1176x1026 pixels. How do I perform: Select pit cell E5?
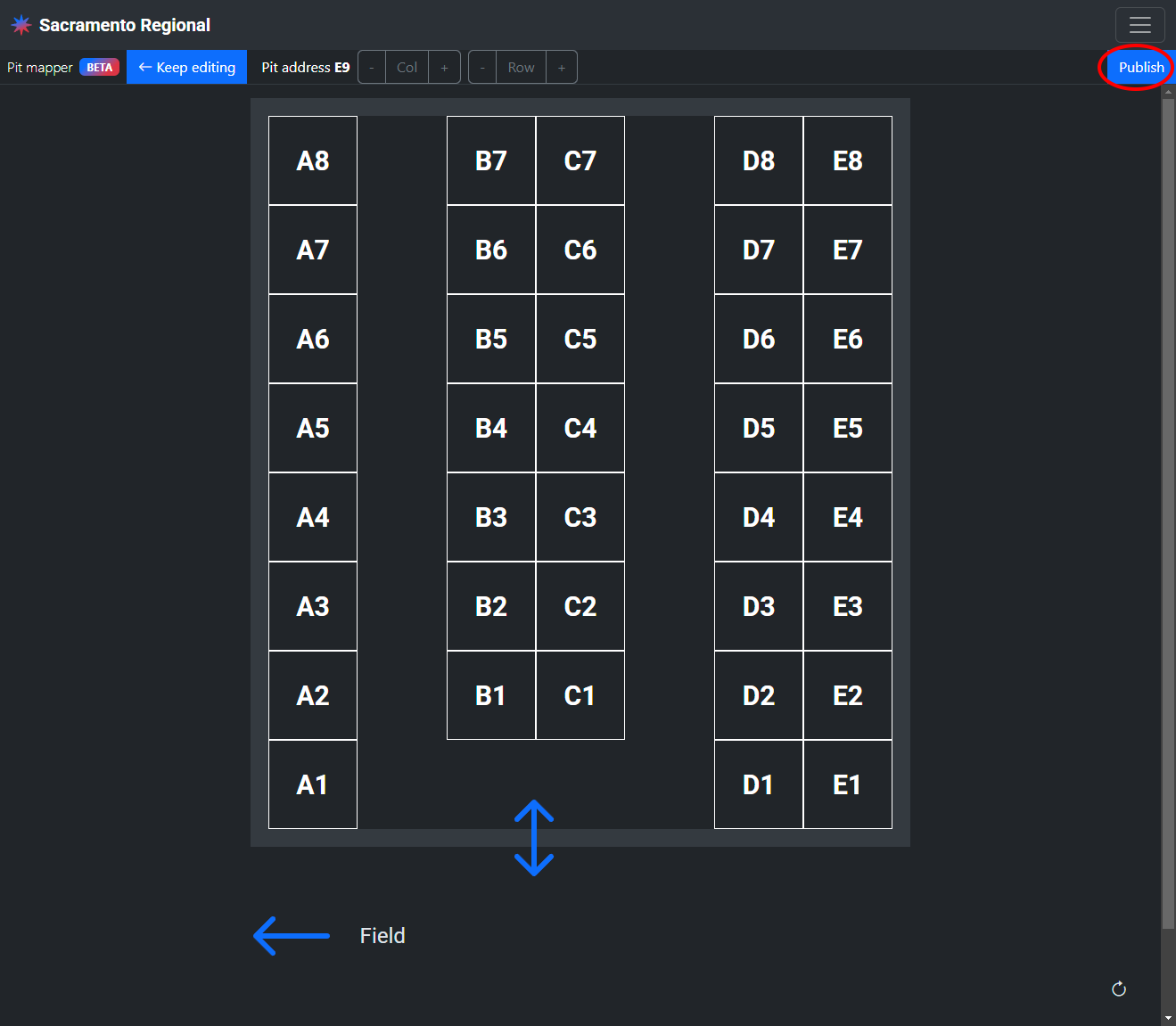[x=848, y=428]
